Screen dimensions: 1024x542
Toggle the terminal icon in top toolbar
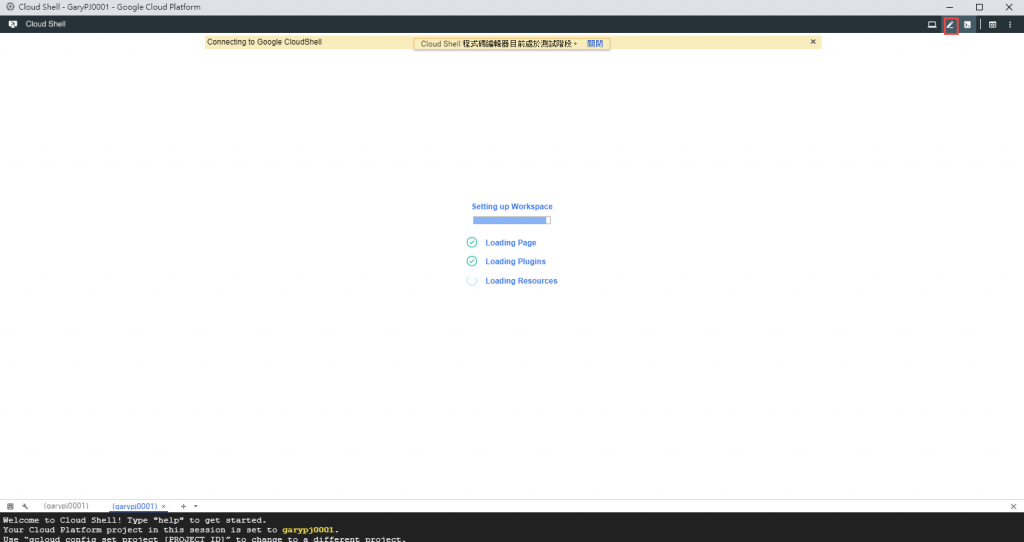[x=967, y=25]
